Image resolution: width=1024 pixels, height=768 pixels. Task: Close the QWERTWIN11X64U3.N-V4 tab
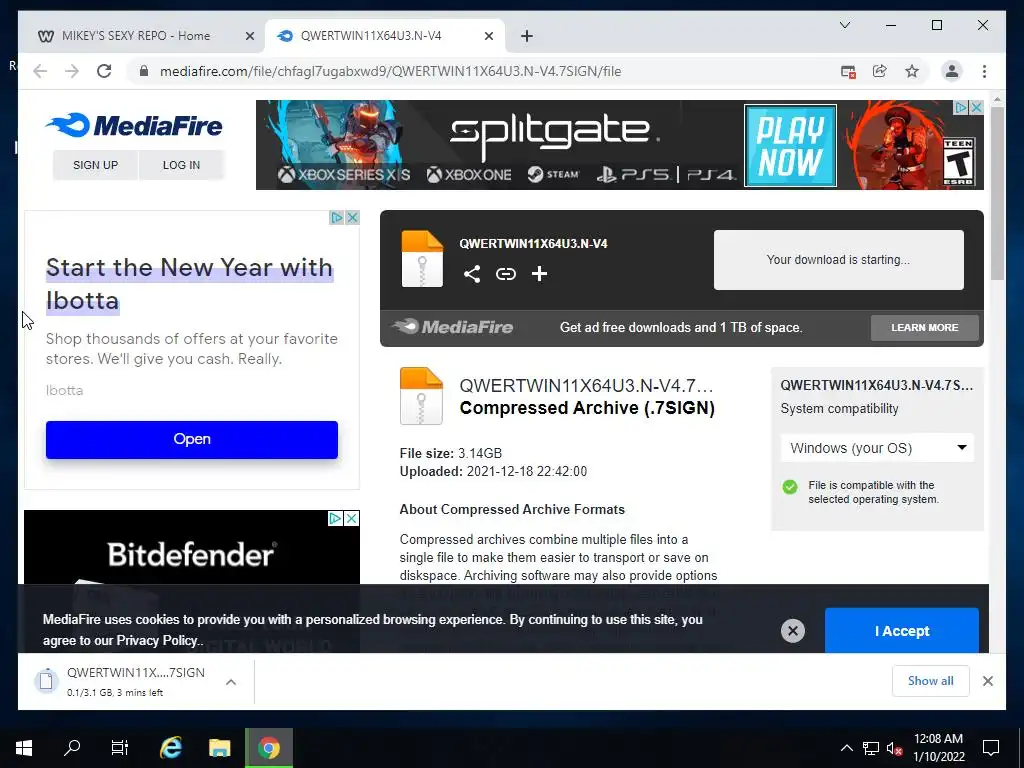[488, 36]
